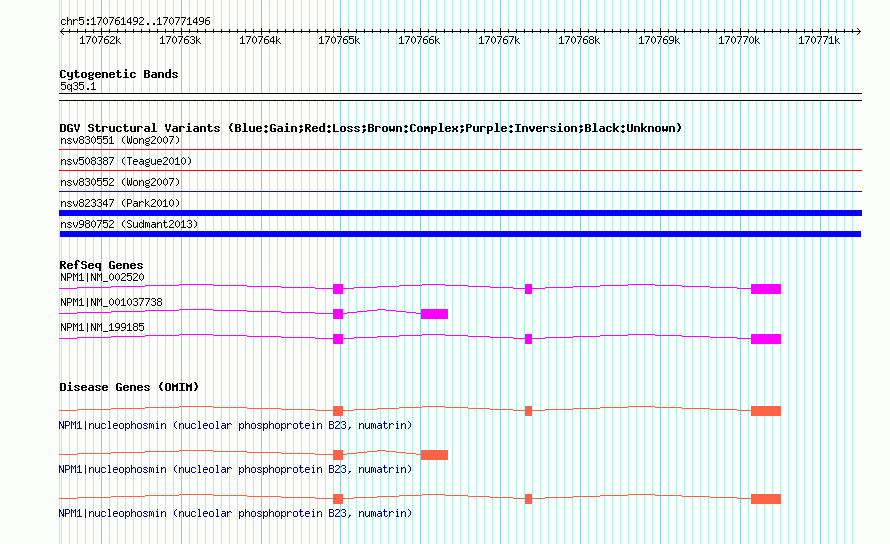Select transcript label NPM1|NM_002520
The image size is (890, 544).
pos(102,278)
